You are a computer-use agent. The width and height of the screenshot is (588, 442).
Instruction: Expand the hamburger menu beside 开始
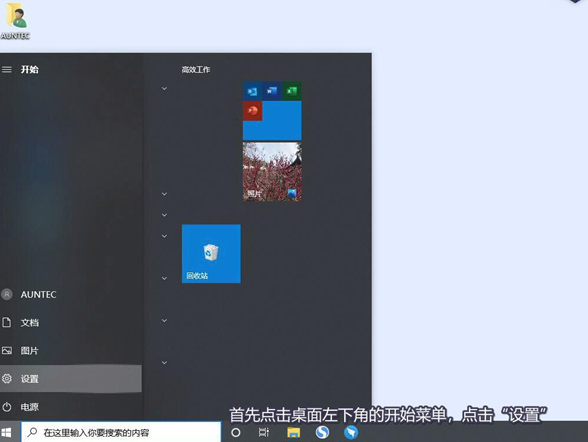[x=7, y=69]
